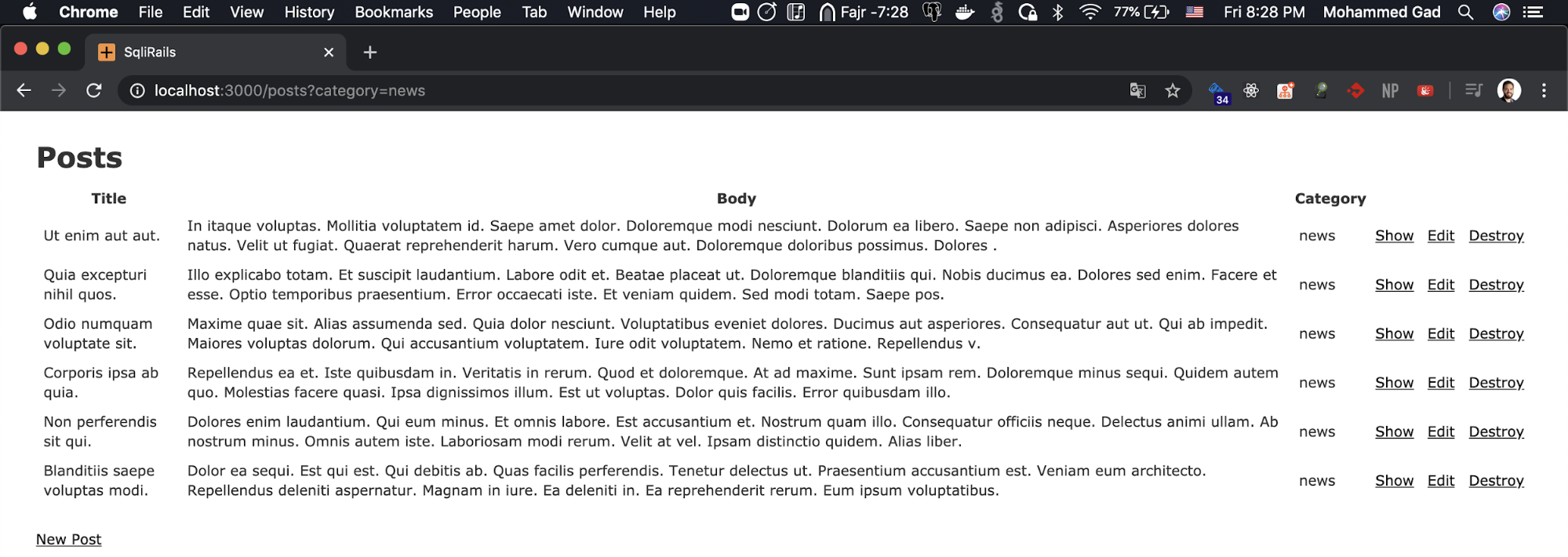Viewport: 1568px width, 557px height.
Task: Open Chrome's three-dot menu
Action: click(x=1544, y=91)
